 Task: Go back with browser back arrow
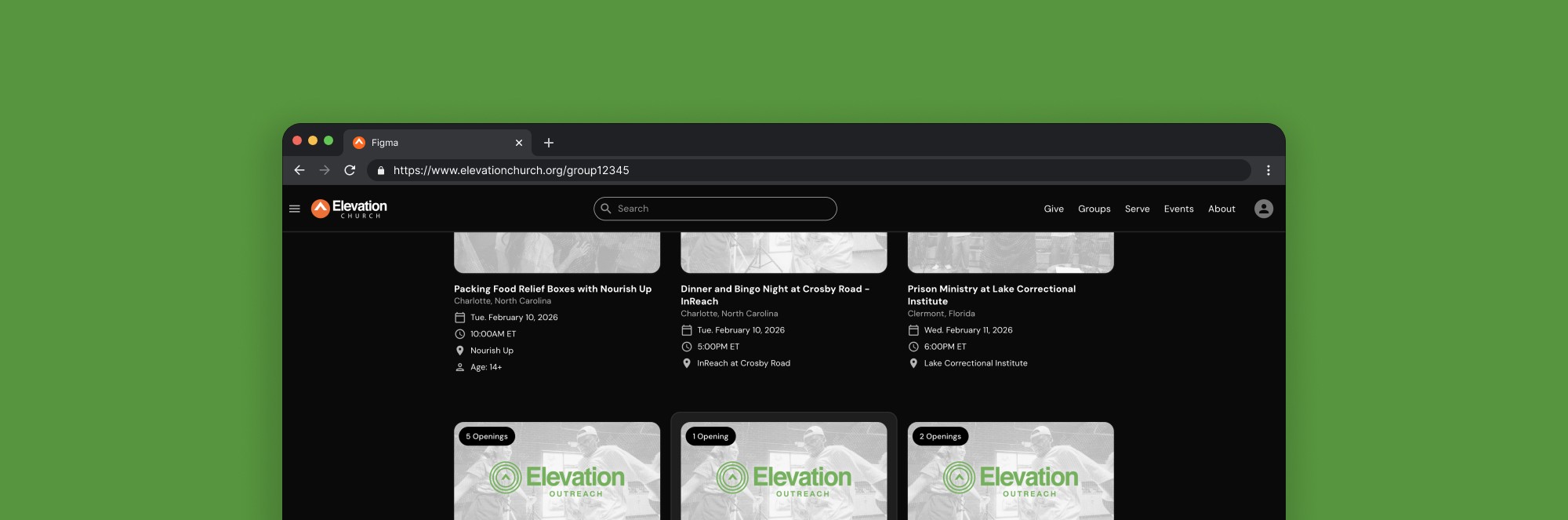(299, 170)
